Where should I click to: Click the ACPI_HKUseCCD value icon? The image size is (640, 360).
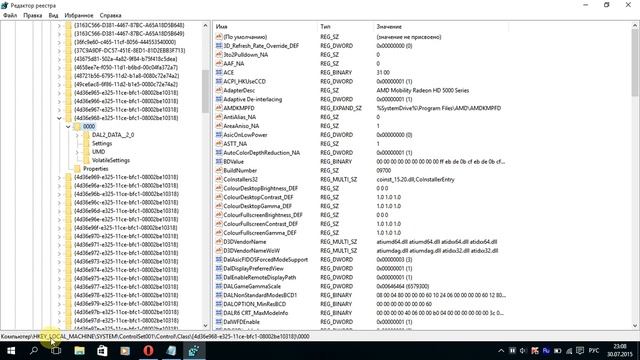pyautogui.click(x=219, y=82)
